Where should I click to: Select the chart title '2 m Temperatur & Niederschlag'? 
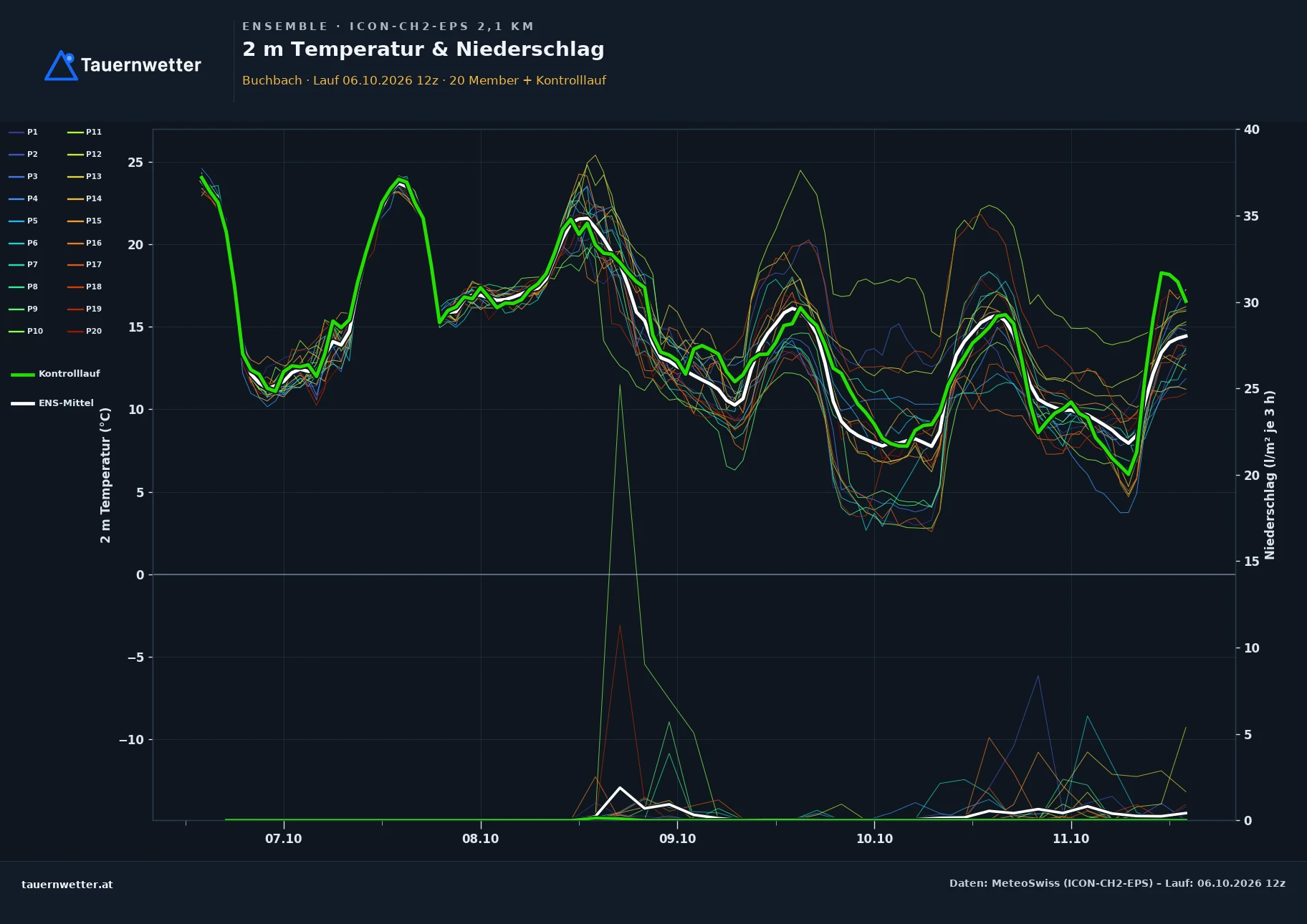pyautogui.click(x=423, y=49)
